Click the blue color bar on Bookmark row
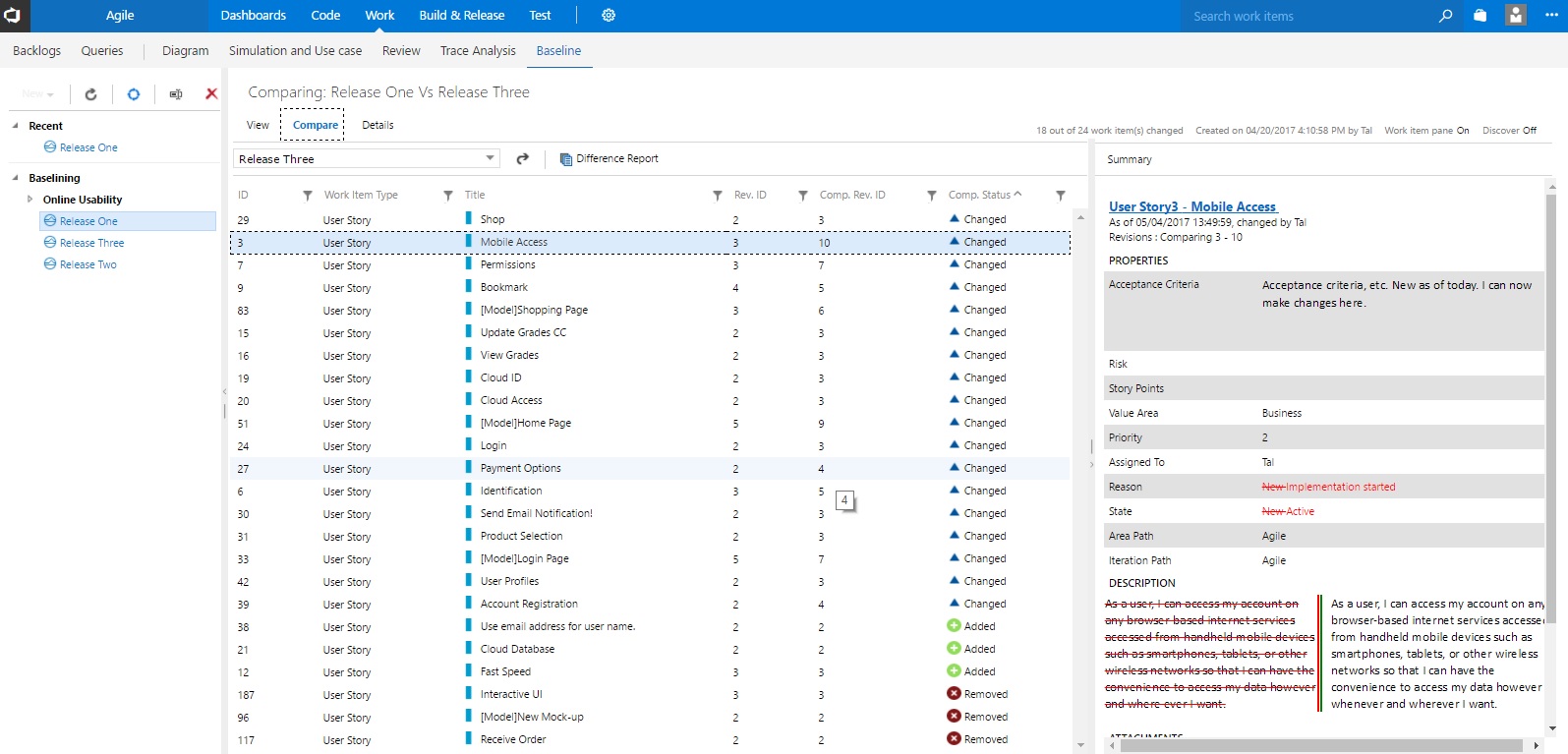 click(469, 286)
